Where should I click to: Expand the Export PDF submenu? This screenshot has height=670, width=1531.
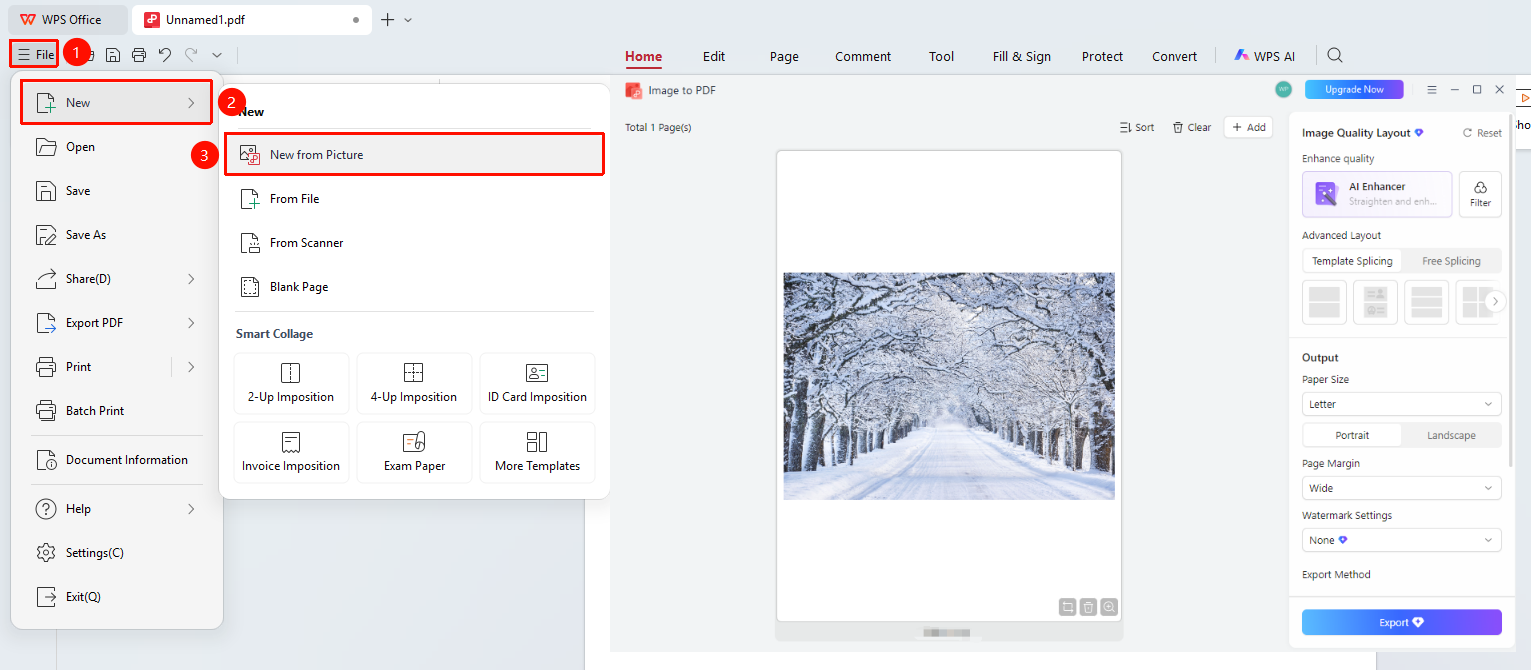191,323
